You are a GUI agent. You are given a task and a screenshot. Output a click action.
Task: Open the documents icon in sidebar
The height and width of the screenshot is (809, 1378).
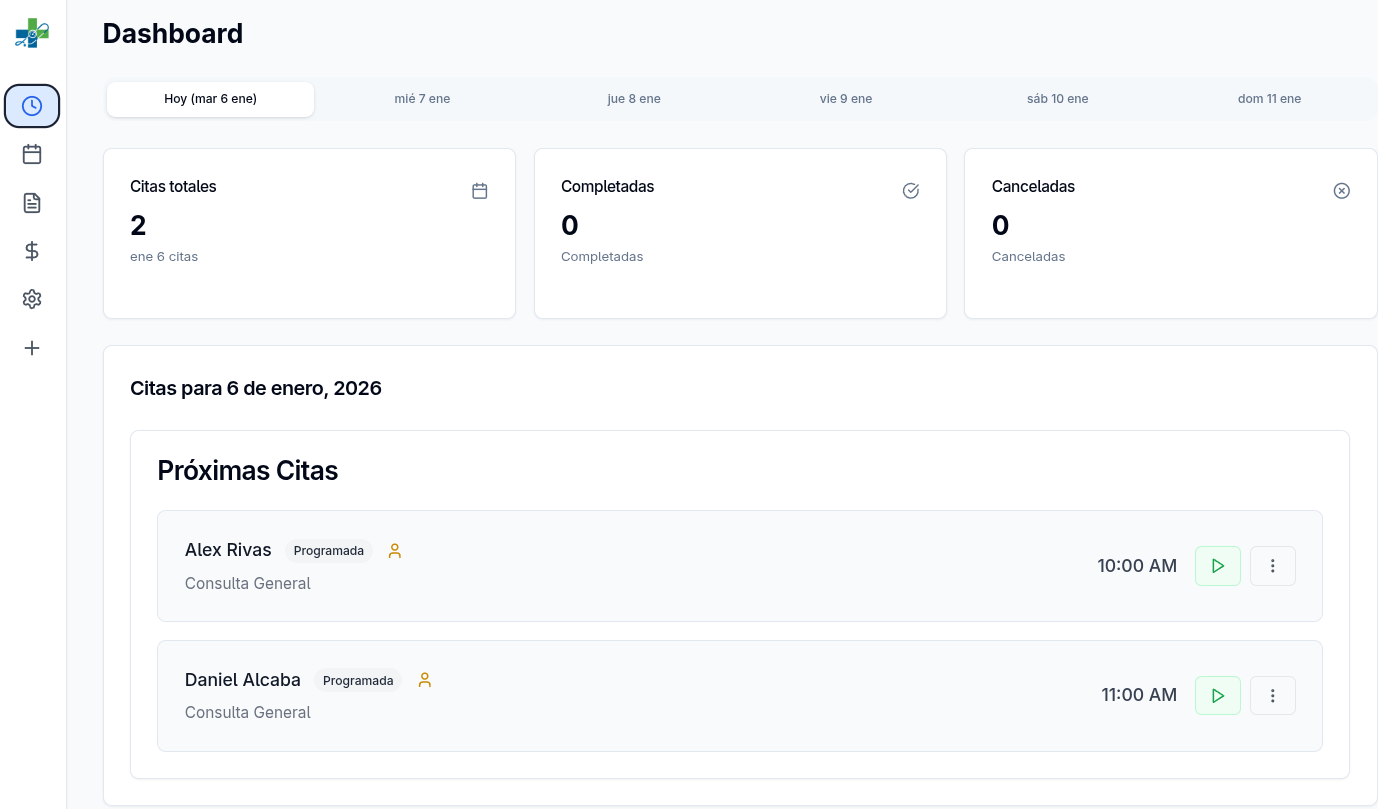tap(32, 203)
